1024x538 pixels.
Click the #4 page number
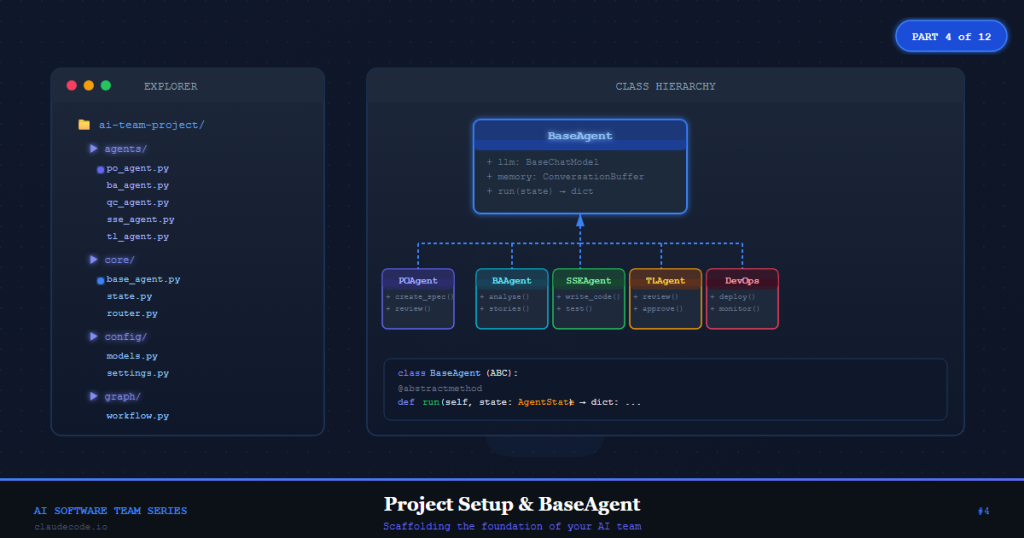point(984,511)
